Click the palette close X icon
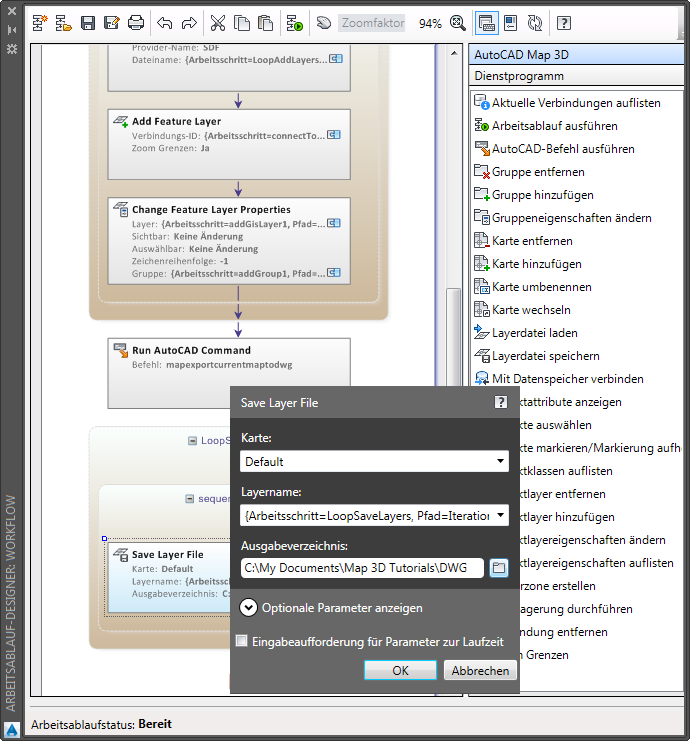The image size is (690, 741). coord(12,10)
